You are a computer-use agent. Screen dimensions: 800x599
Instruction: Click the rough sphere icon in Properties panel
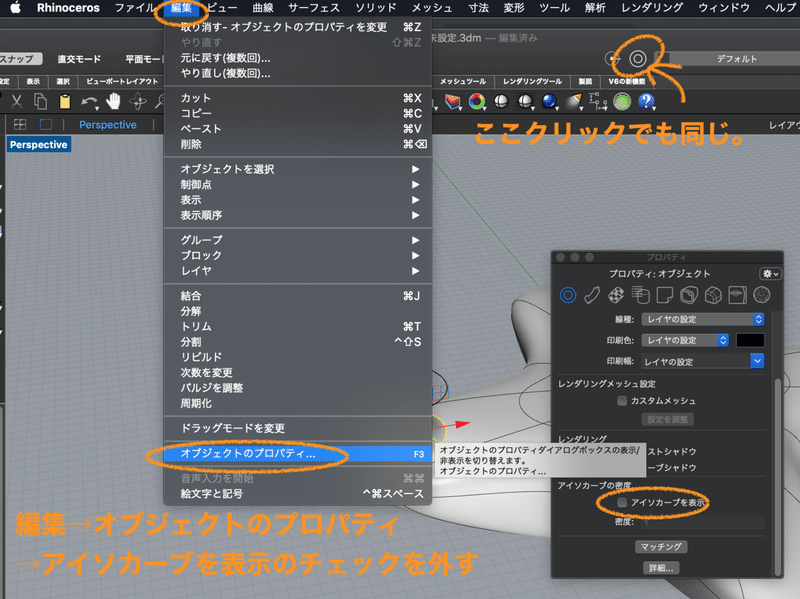(x=762, y=295)
